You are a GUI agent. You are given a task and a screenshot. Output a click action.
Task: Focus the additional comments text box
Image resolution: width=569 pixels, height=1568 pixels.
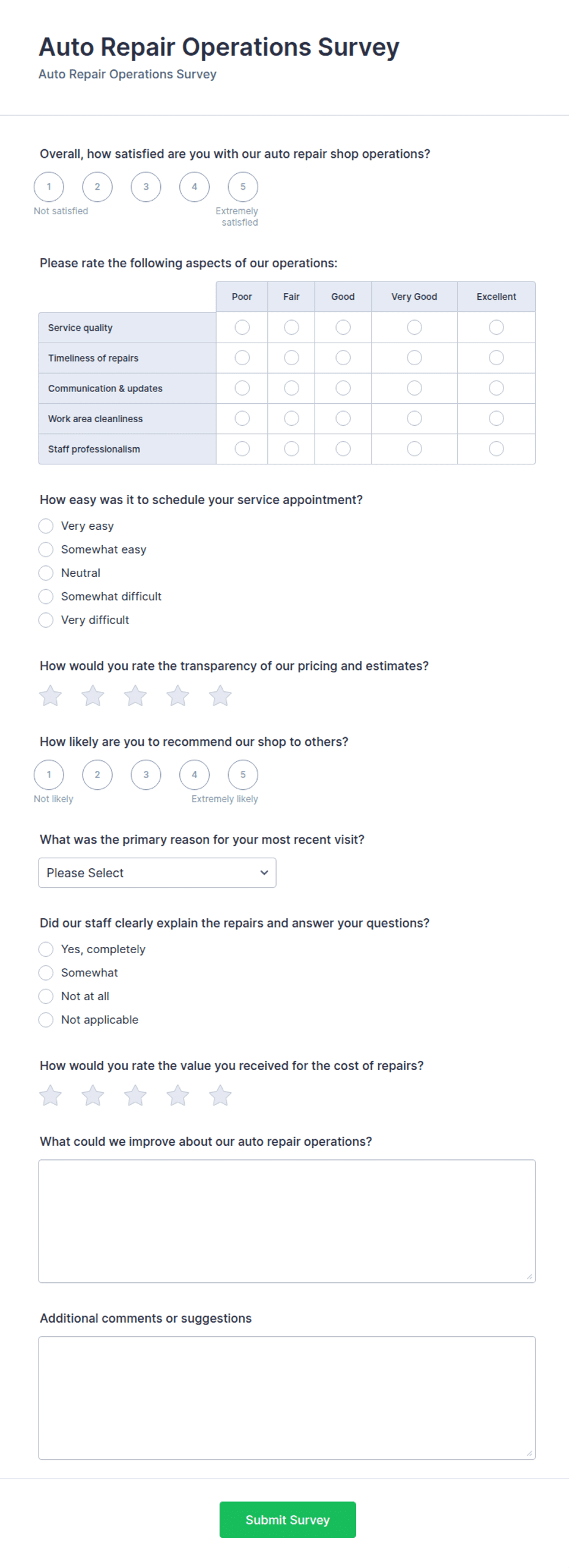287,1397
